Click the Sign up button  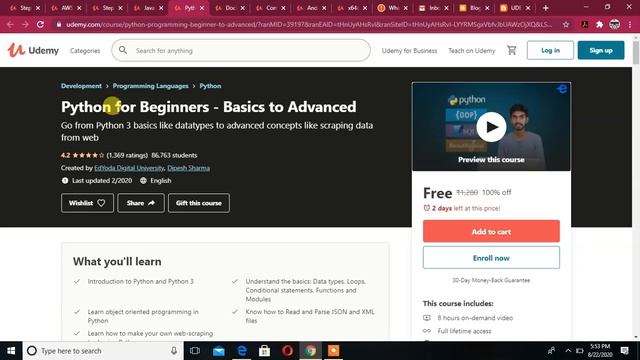tap(601, 50)
